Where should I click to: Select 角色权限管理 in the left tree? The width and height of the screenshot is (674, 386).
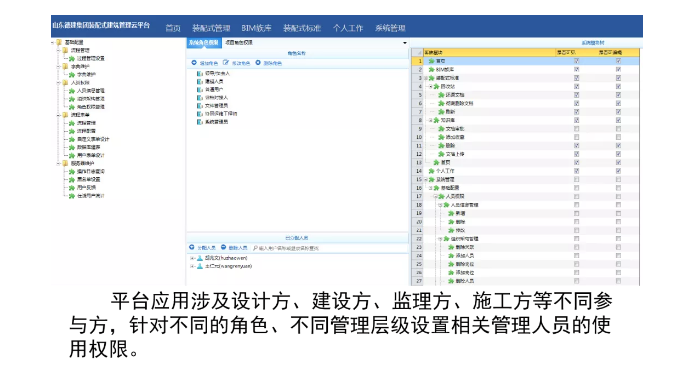[91, 107]
